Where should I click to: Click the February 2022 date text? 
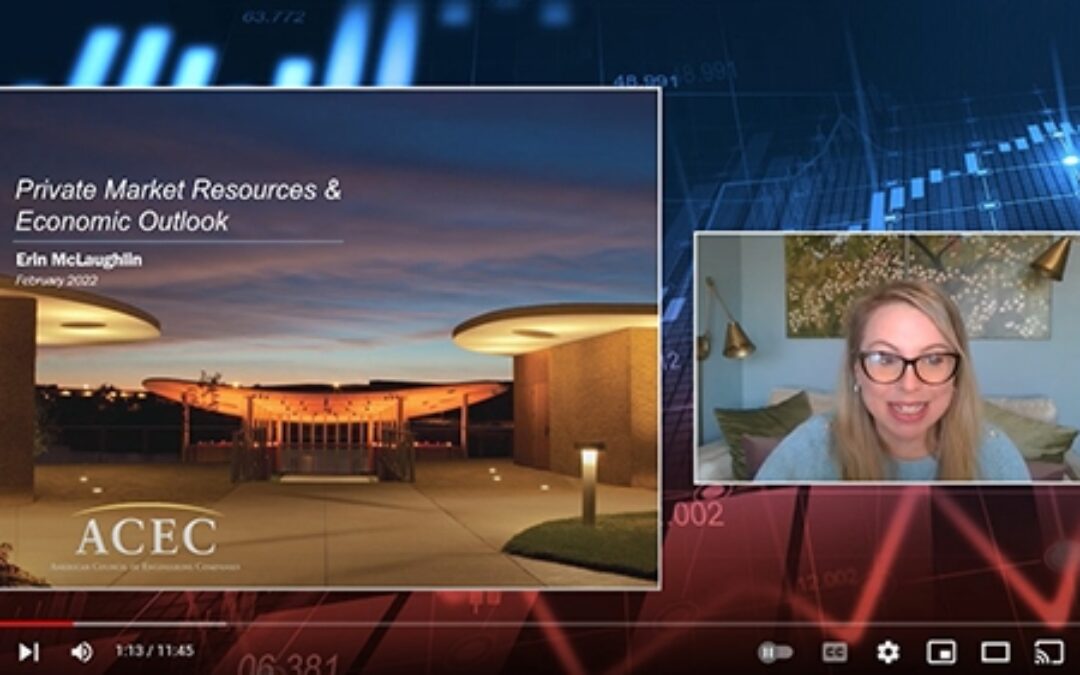click(55, 280)
